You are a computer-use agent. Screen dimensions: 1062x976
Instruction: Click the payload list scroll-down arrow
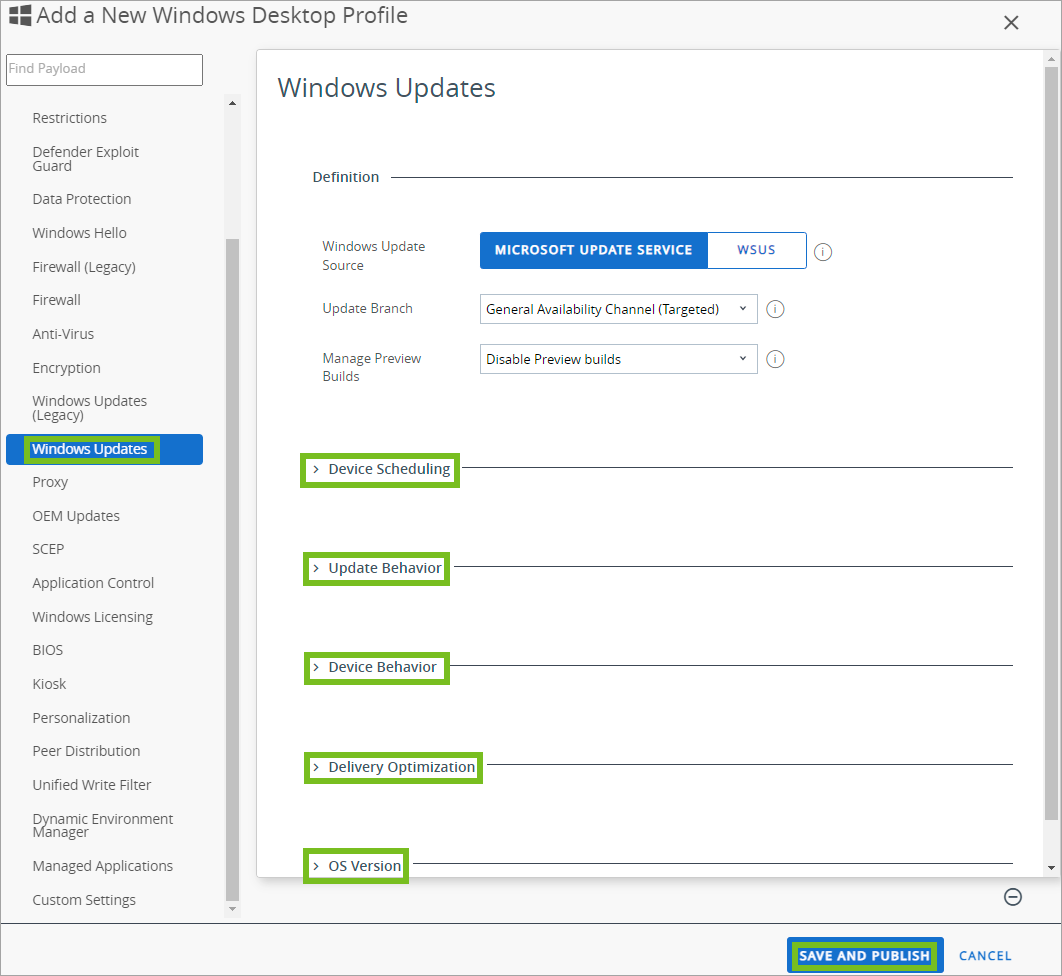(232, 909)
